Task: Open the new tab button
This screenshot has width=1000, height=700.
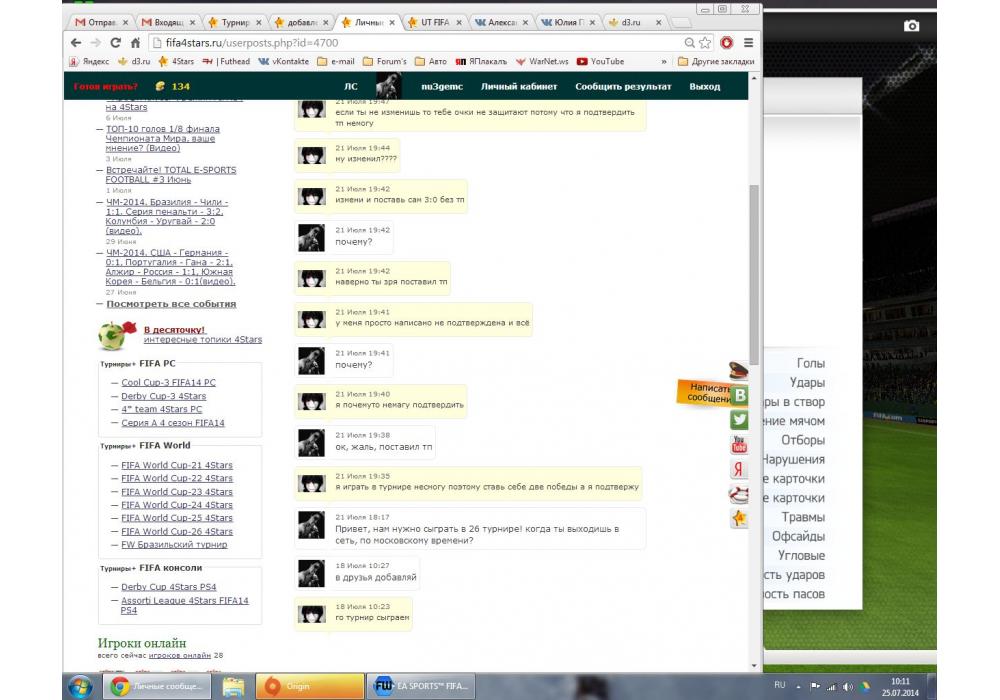Action: 681,23
